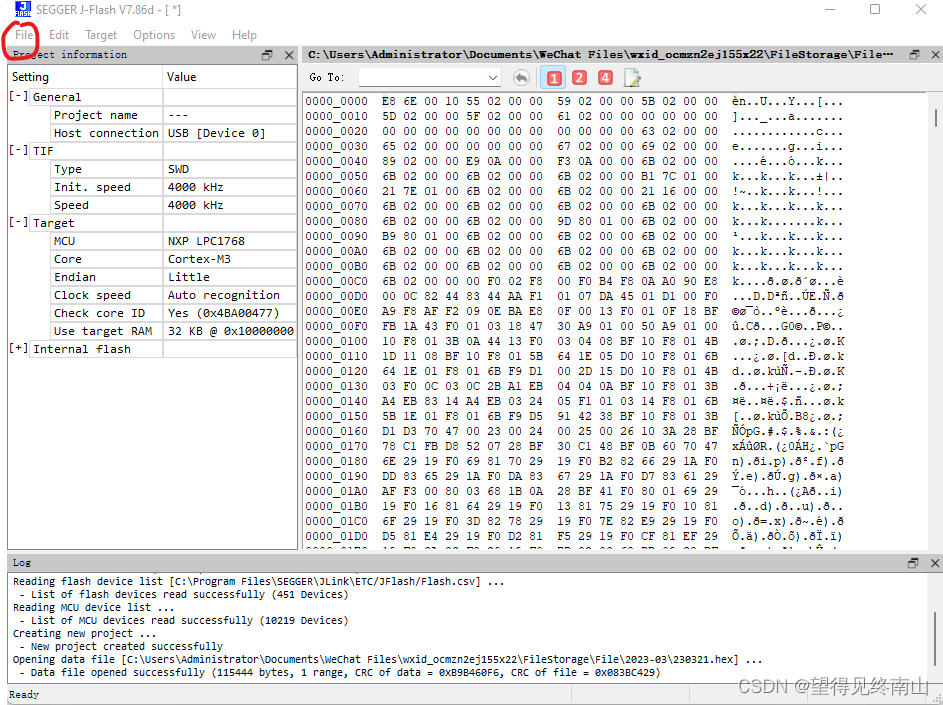Screen dimensions: 943x705
Task: Click the go back arrow icon
Action: (x=521, y=78)
